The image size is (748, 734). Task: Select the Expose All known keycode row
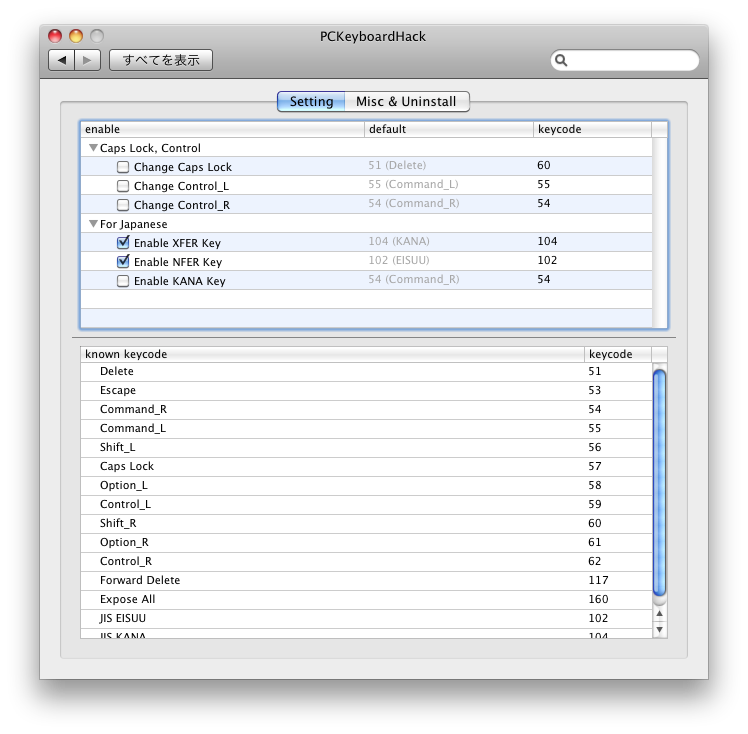tap(366, 600)
